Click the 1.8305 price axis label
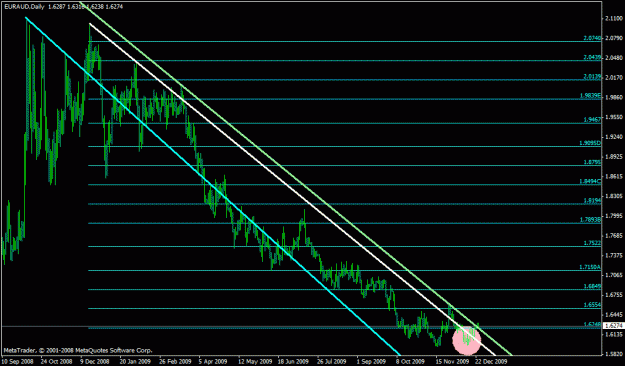625x366 pixels. click(x=614, y=196)
